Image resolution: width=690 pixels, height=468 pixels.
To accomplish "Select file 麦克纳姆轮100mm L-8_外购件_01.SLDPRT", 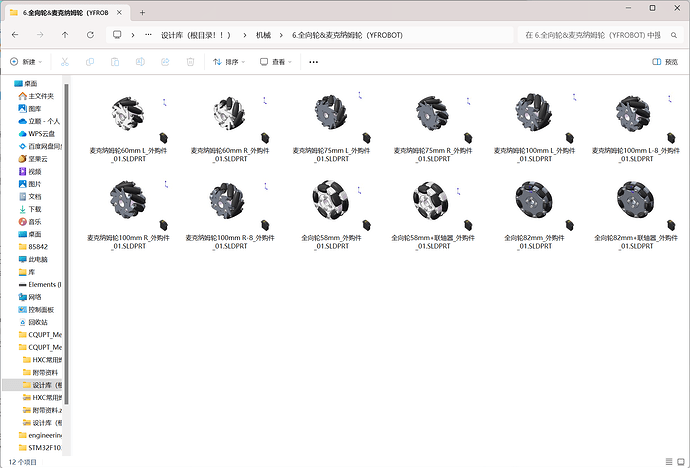I will [x=636, y=128].
